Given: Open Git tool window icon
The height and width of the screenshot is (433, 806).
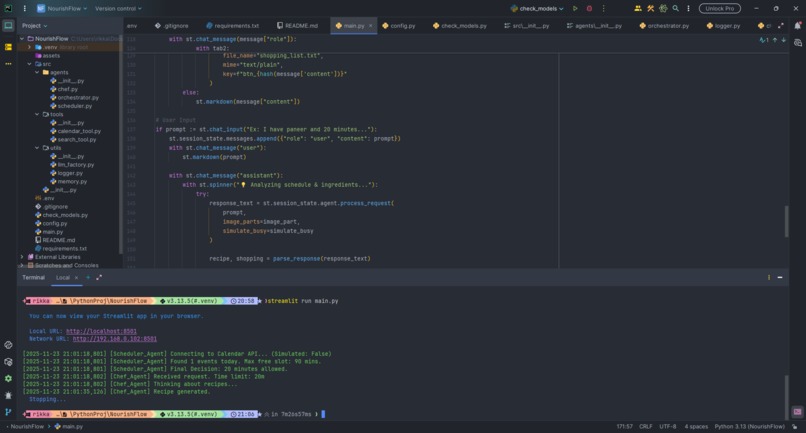Looking at the screenshot, I should [8, 412].
